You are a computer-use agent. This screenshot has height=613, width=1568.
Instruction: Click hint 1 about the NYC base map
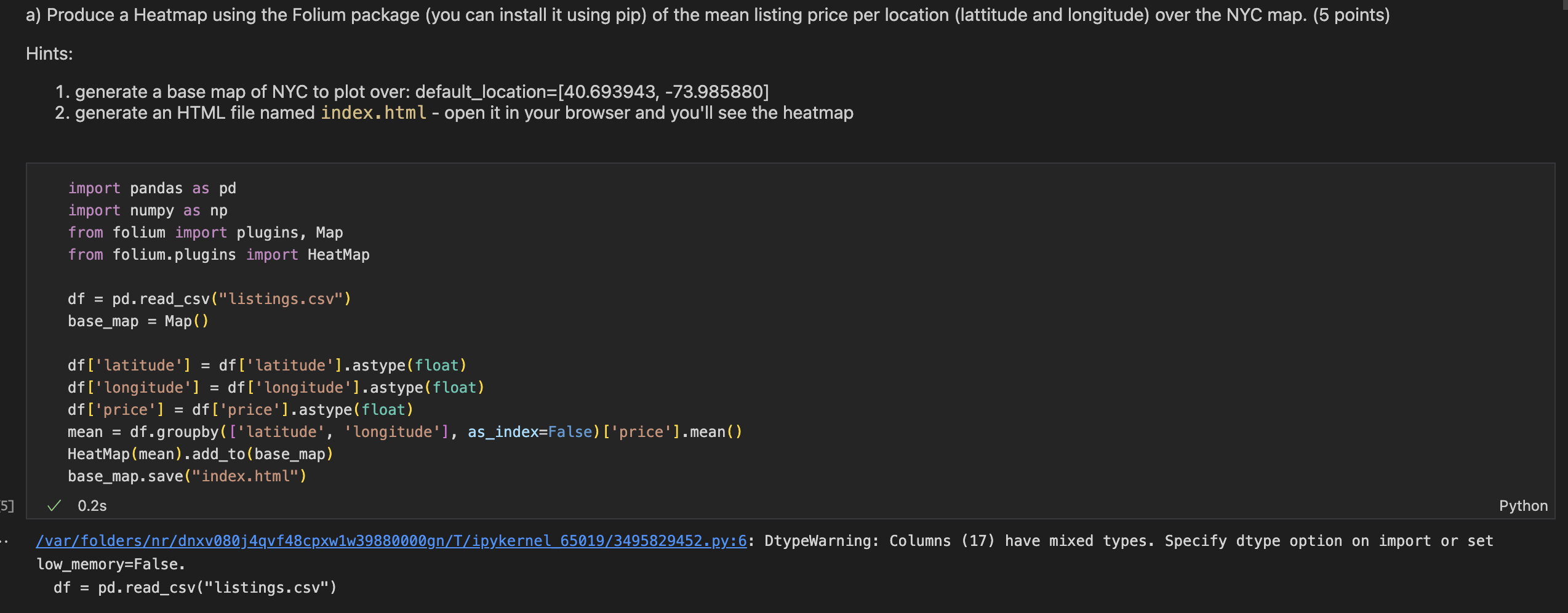pos(422,92)
